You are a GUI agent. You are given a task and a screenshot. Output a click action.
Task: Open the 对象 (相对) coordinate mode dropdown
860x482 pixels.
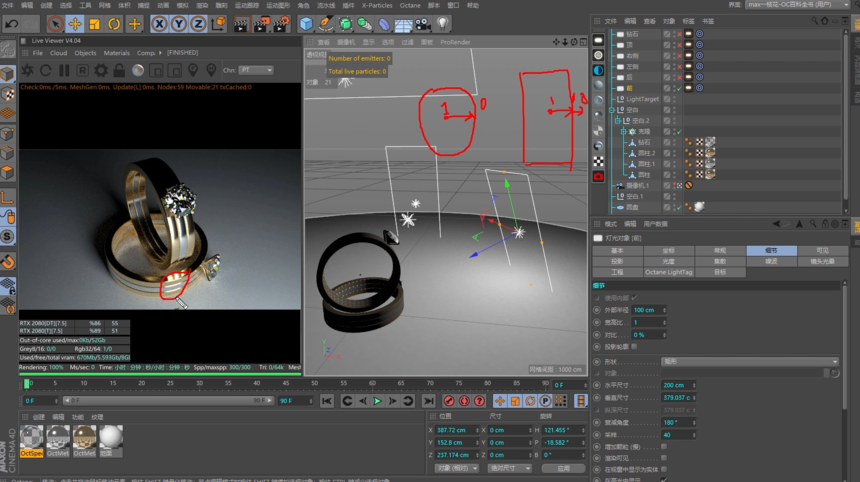(457, 468)
